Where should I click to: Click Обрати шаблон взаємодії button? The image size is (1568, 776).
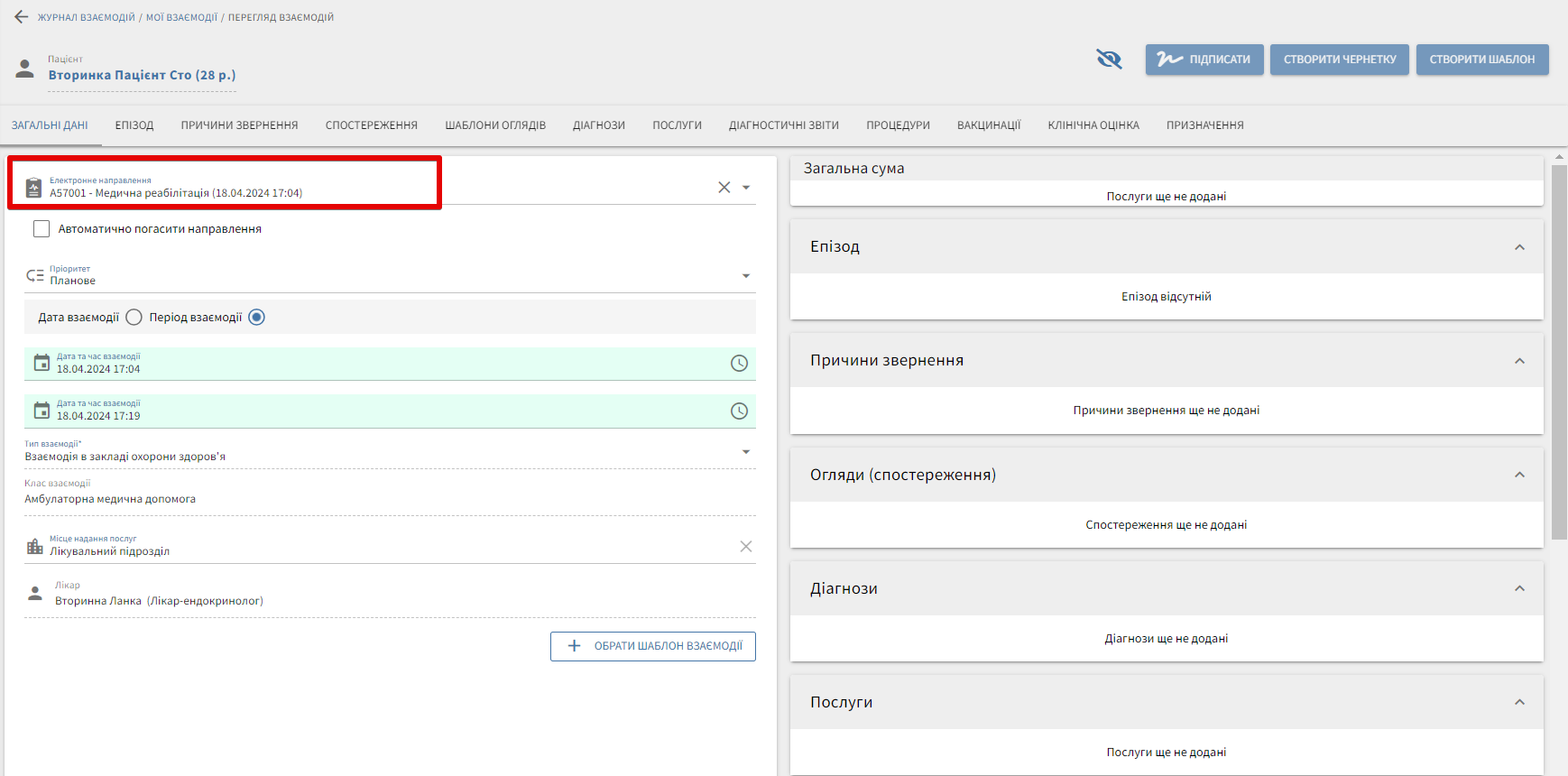653,646
